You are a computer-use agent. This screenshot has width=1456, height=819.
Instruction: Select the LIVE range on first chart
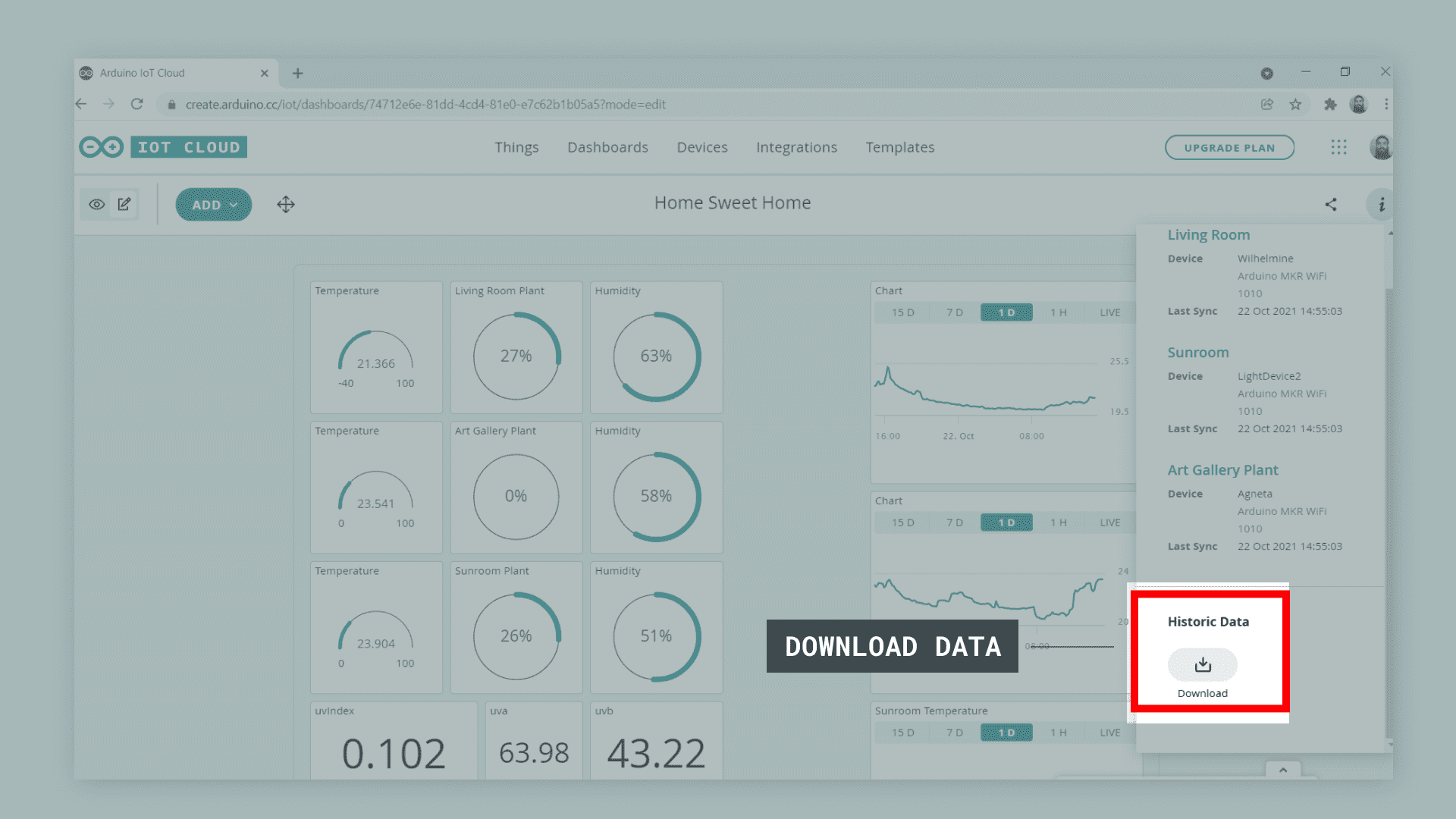(x=1109, y=312)
